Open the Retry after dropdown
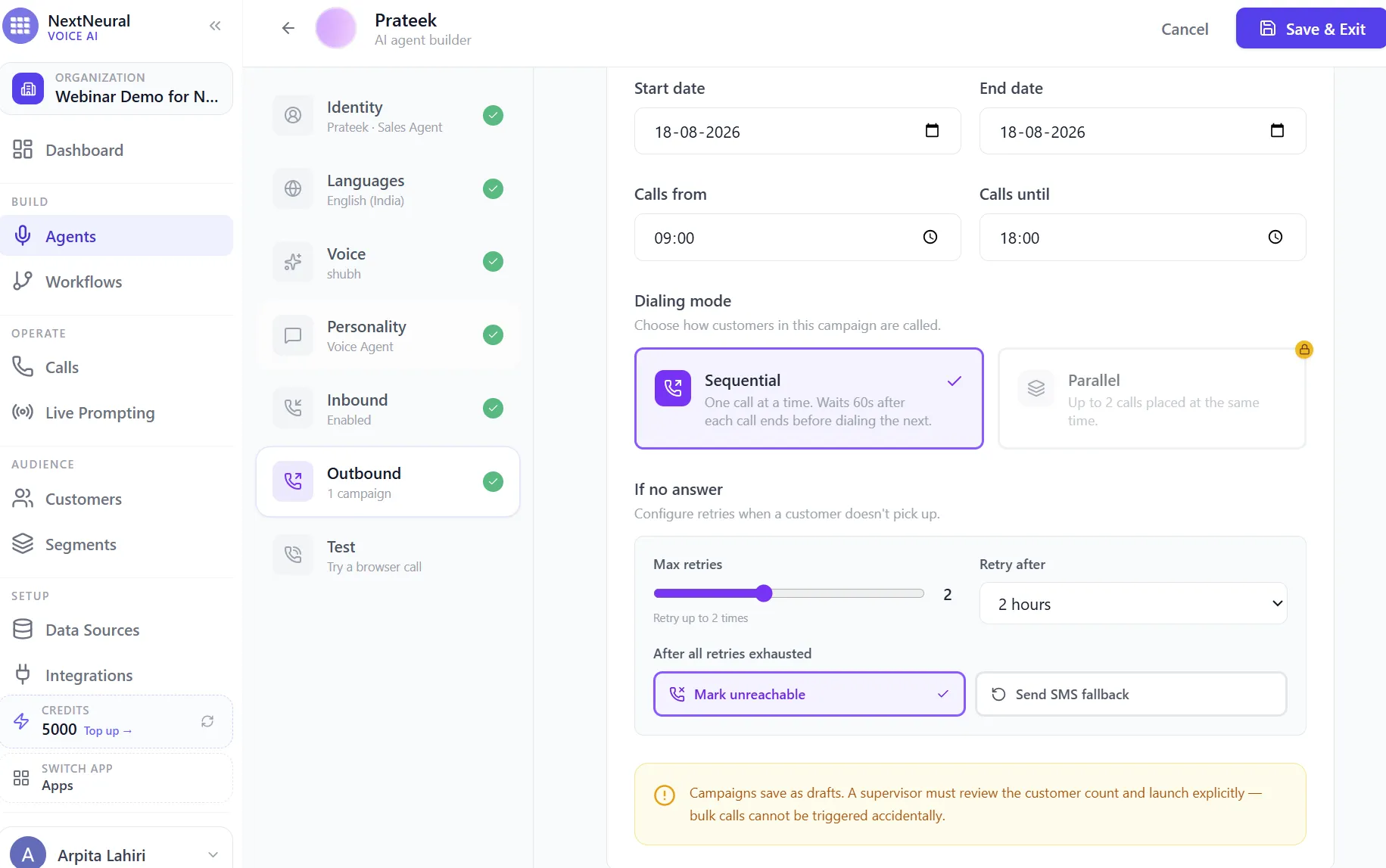The width and height of the screenshot is (1386, 868). [x=1132, y=603]
